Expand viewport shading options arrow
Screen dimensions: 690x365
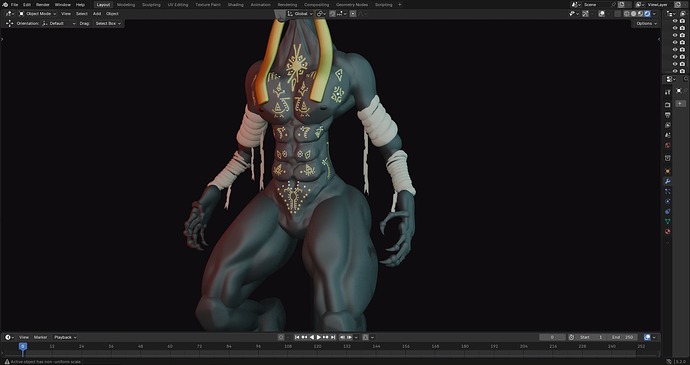click(x=654, y=14)
